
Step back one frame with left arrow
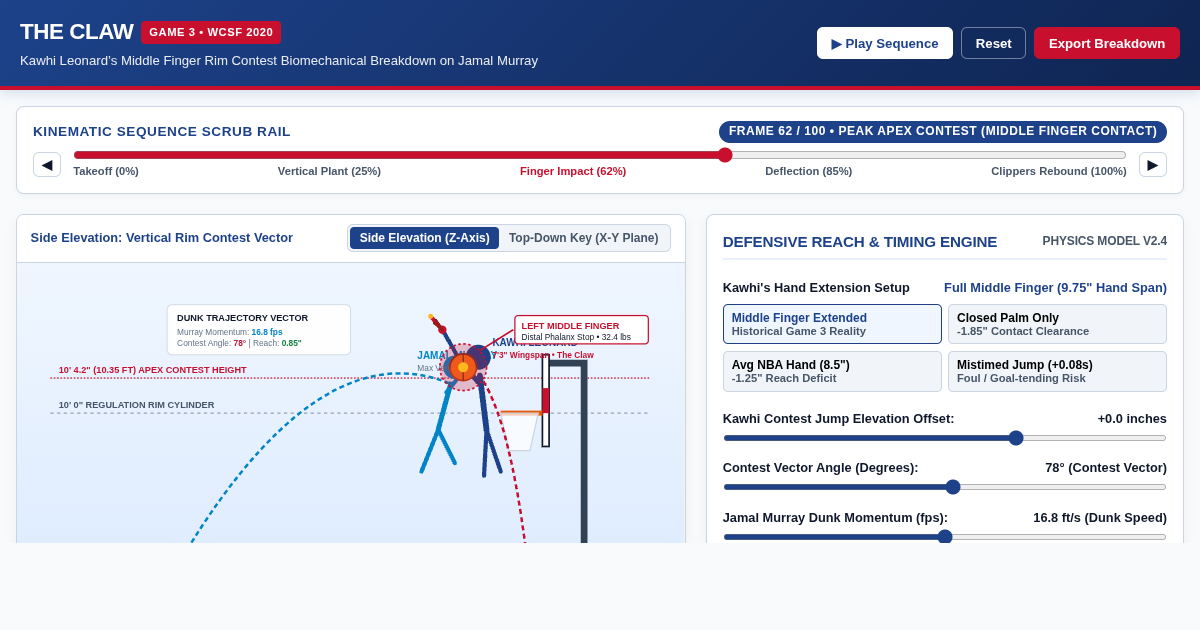point(47,164)
